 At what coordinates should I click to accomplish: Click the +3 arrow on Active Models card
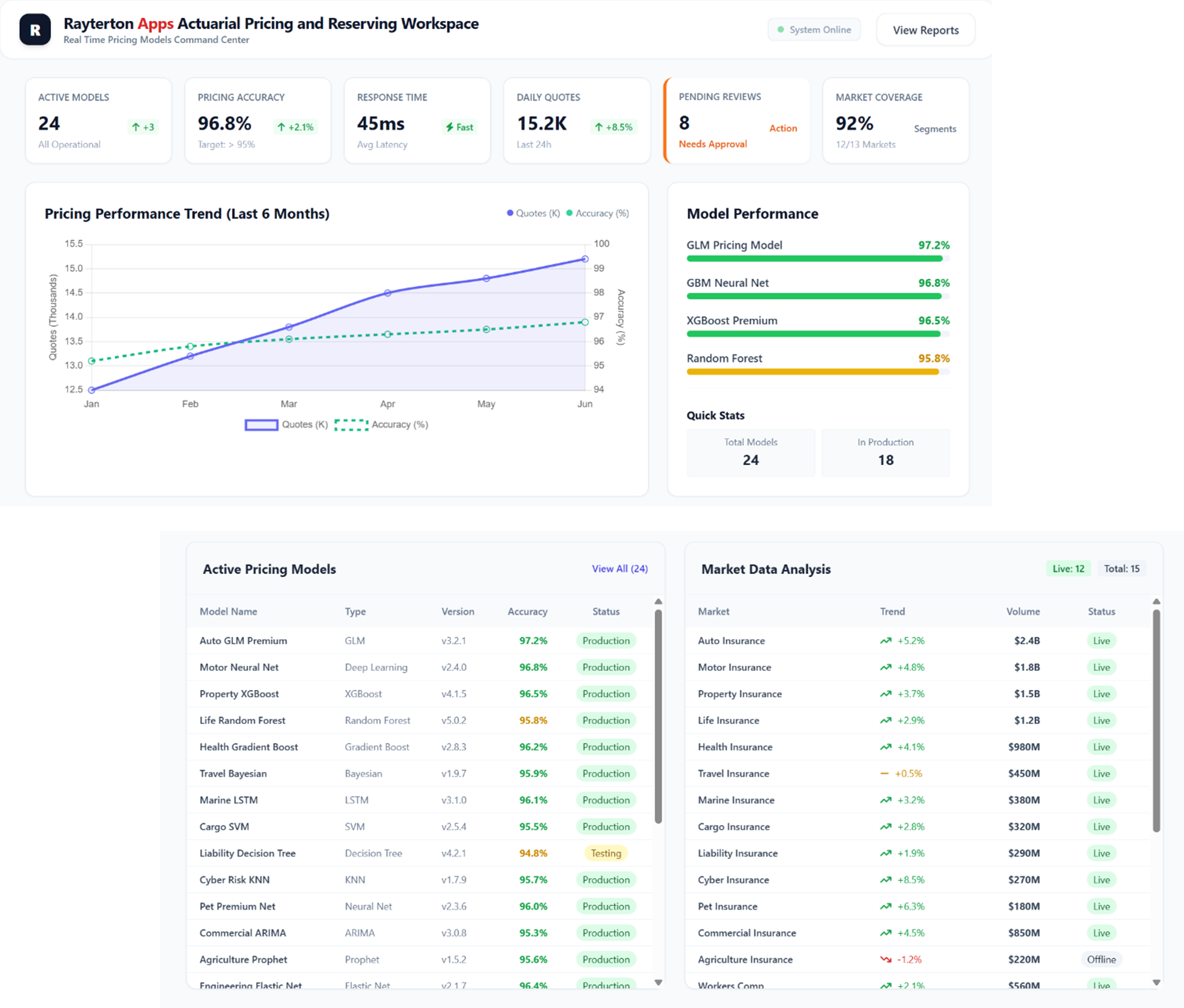(x=136, y=127)
